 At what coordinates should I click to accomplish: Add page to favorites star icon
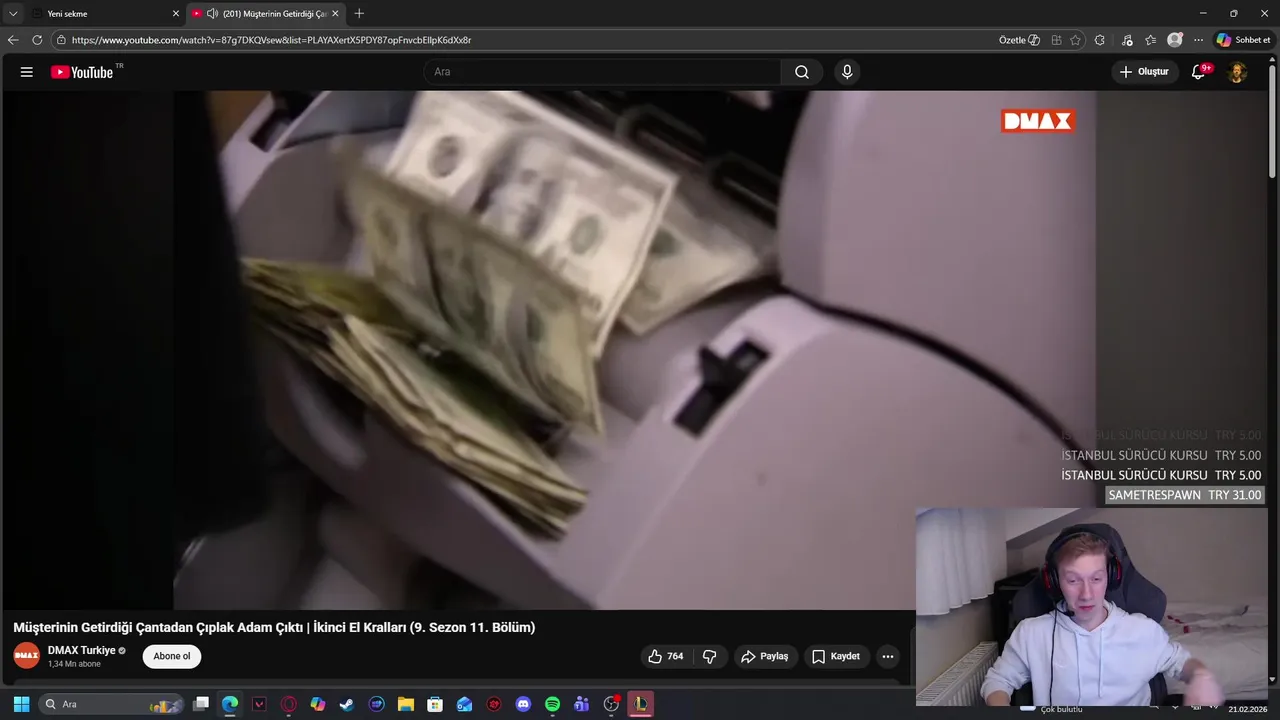(1076, 40)
